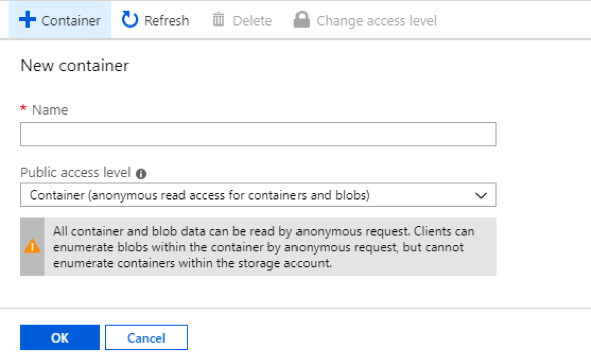Screen dimensions: 591x364
Task: Click the warning text about anonymous requests
Action: 263,247
